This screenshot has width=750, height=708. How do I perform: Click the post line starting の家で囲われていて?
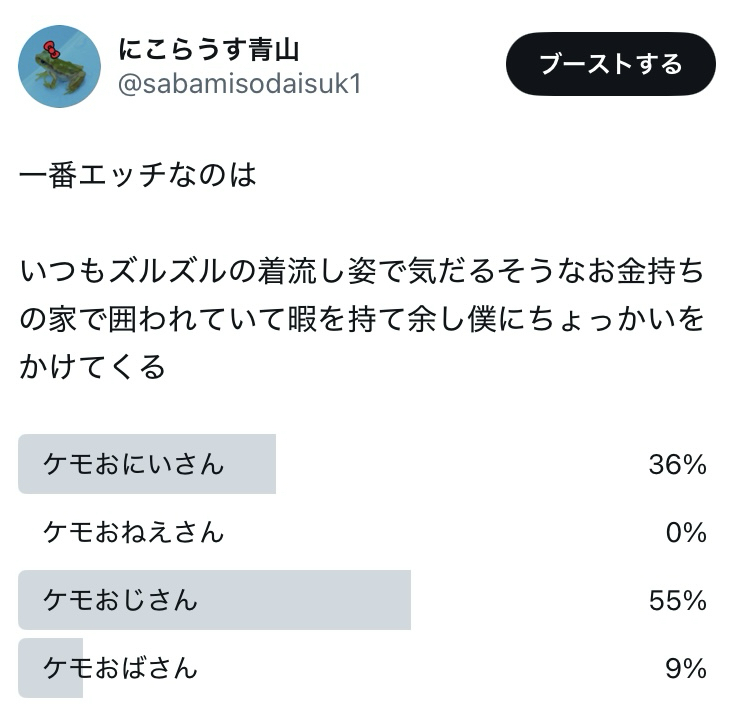coord(360,319)
